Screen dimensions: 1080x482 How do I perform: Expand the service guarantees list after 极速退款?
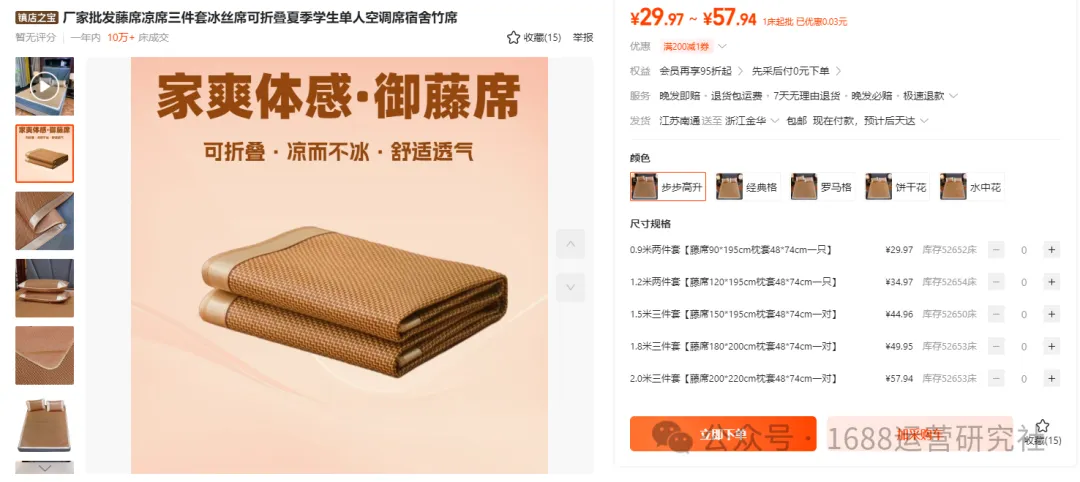click(953, 96)
